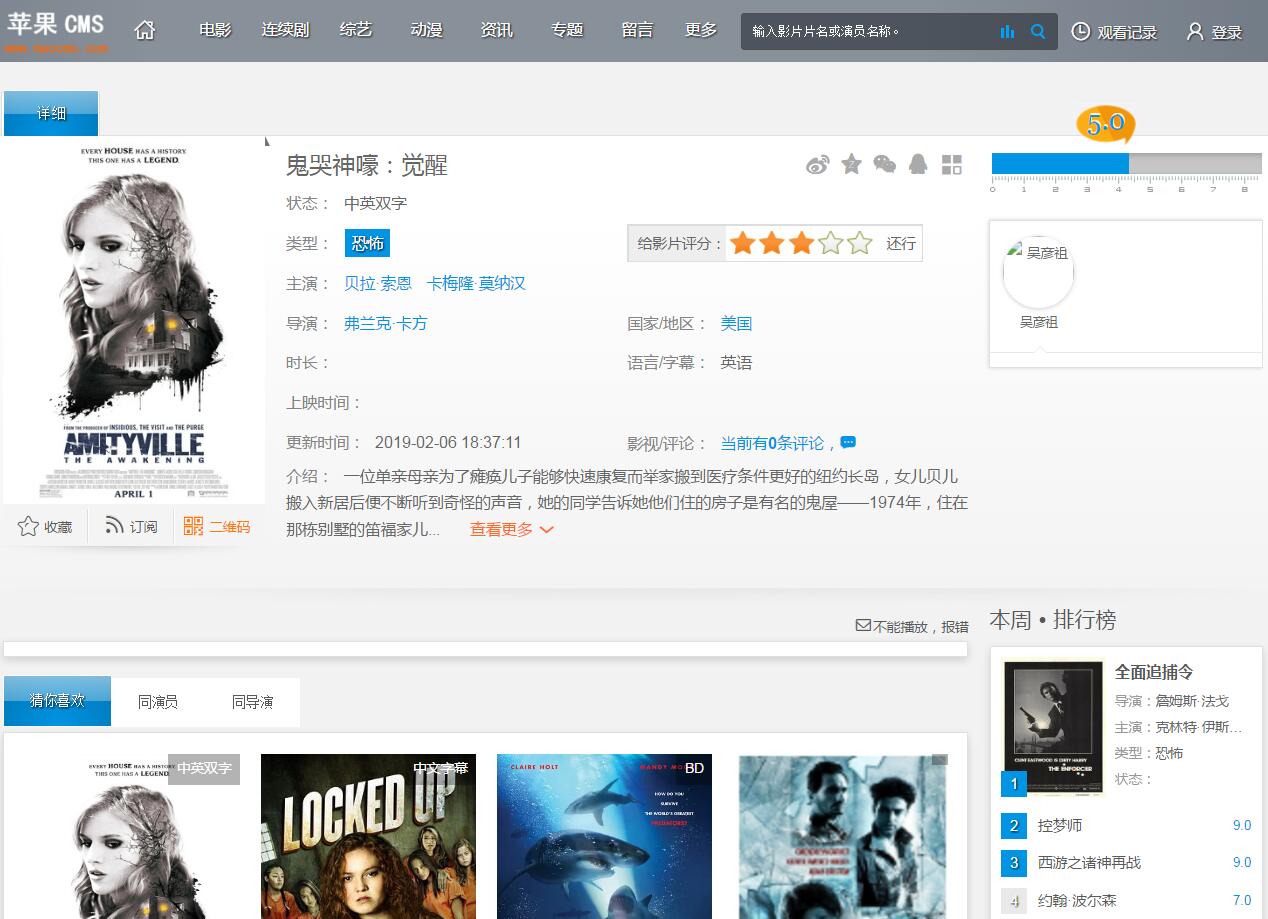Open 电影 in the top navigation

point(215,30)
